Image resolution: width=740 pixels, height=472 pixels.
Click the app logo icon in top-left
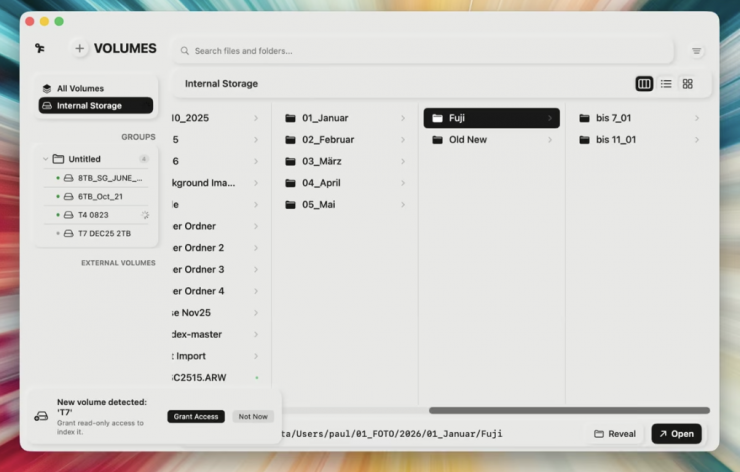click(x=40, y=48)
